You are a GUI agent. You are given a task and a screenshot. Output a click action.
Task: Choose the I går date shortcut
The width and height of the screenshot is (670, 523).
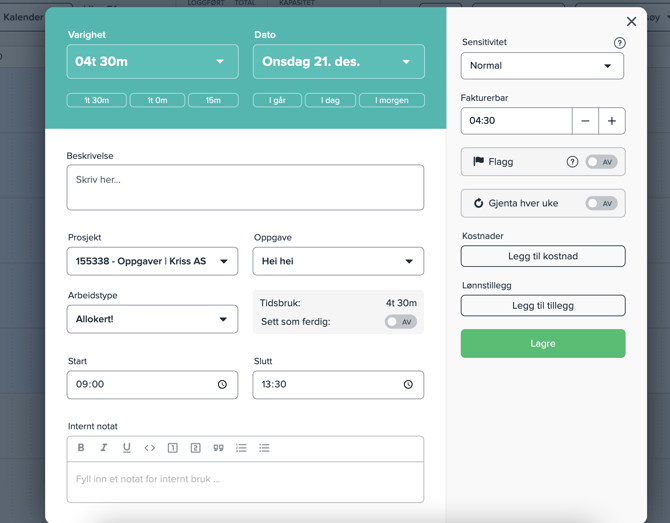[277, 100]
